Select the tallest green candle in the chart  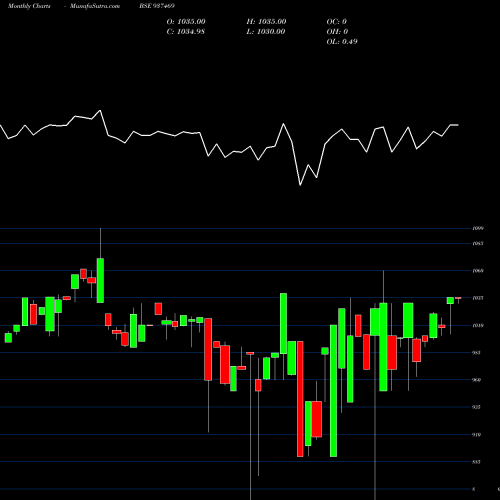coord(333,391)
